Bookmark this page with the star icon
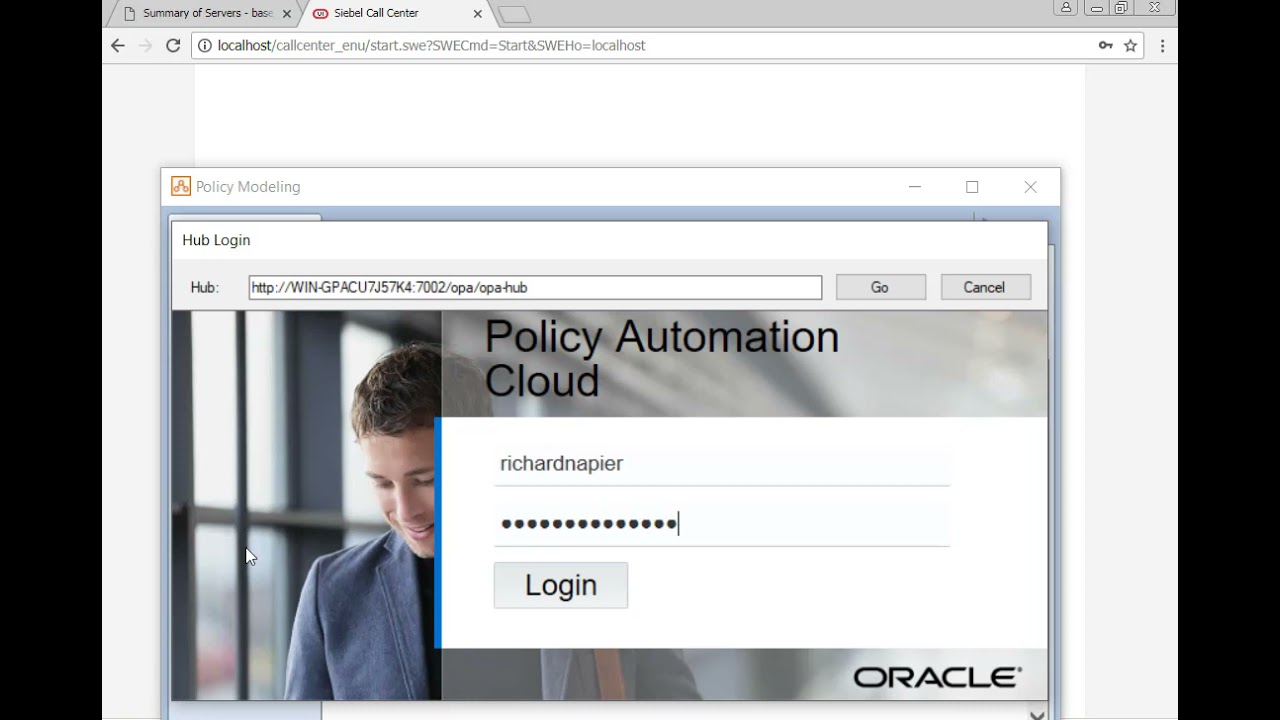 1131,45
